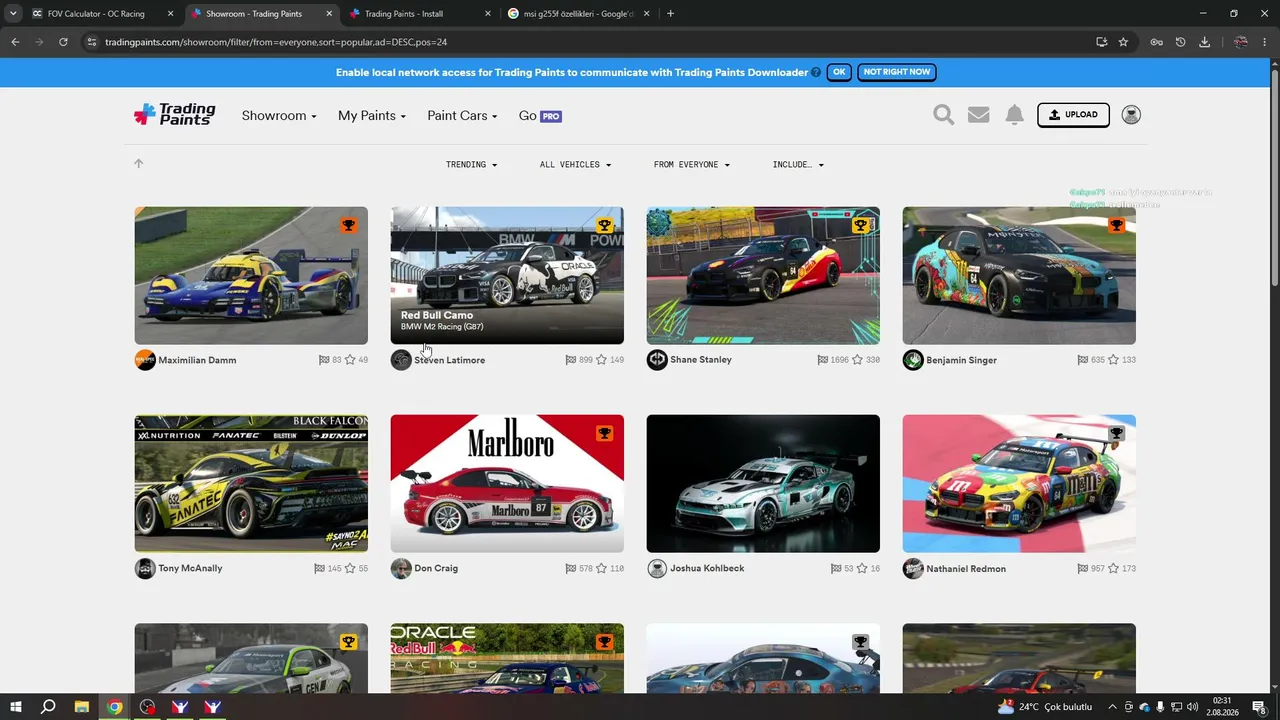Switch to the FOV Calculator - OC Racing tab
Viewport: 1280px width, 720px height.
pyautogui.click(x=103, y=14)
